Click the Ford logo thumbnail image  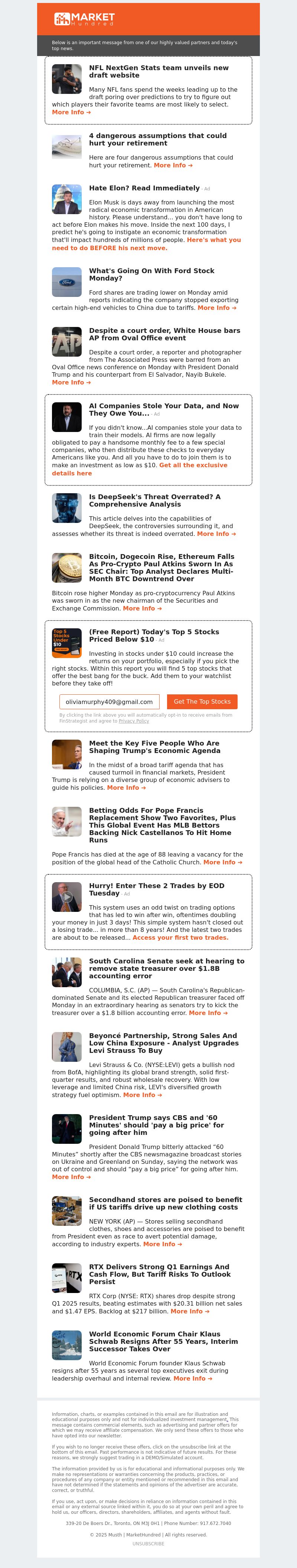[x=67, y=282]
